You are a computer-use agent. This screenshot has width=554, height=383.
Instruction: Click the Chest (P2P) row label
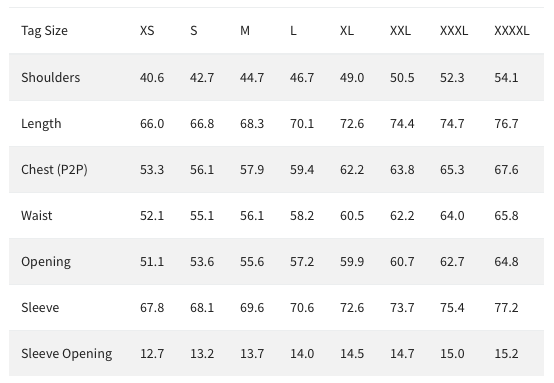pos(54,170)
